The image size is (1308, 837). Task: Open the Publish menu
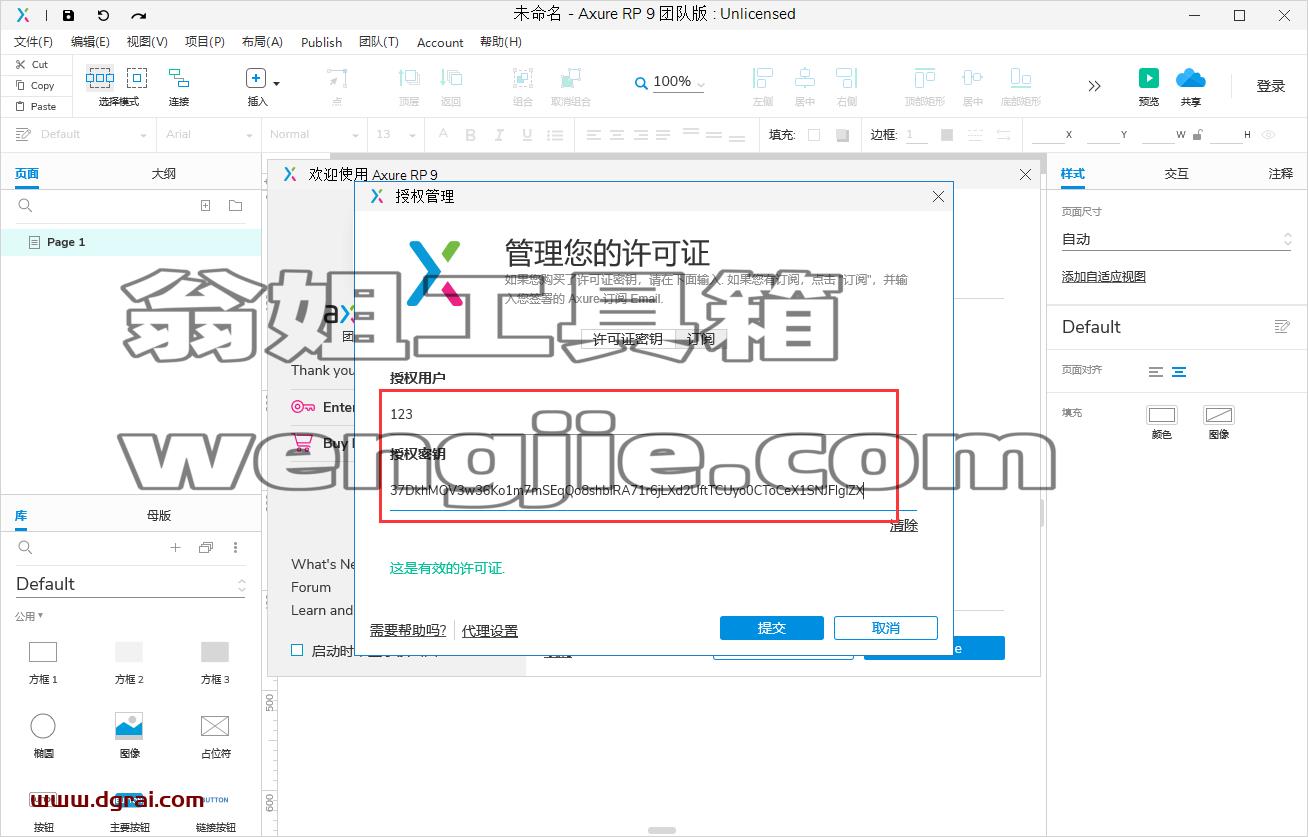(322, 42)
